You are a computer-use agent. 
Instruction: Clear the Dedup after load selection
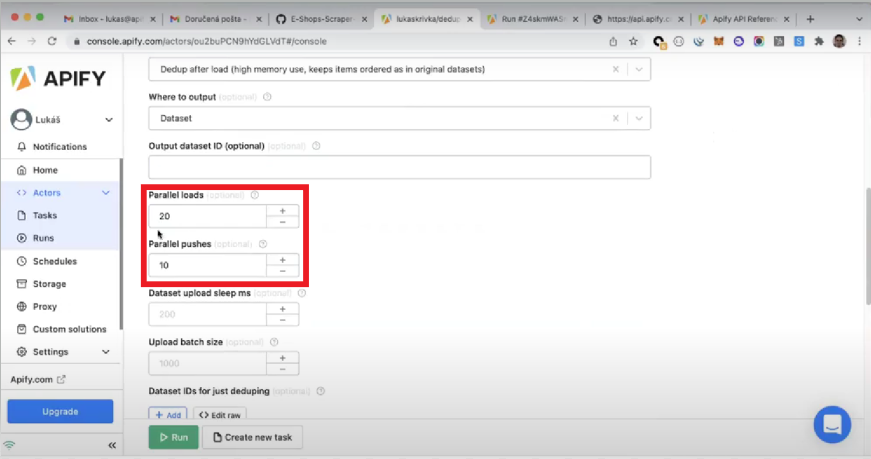[615, 69]
